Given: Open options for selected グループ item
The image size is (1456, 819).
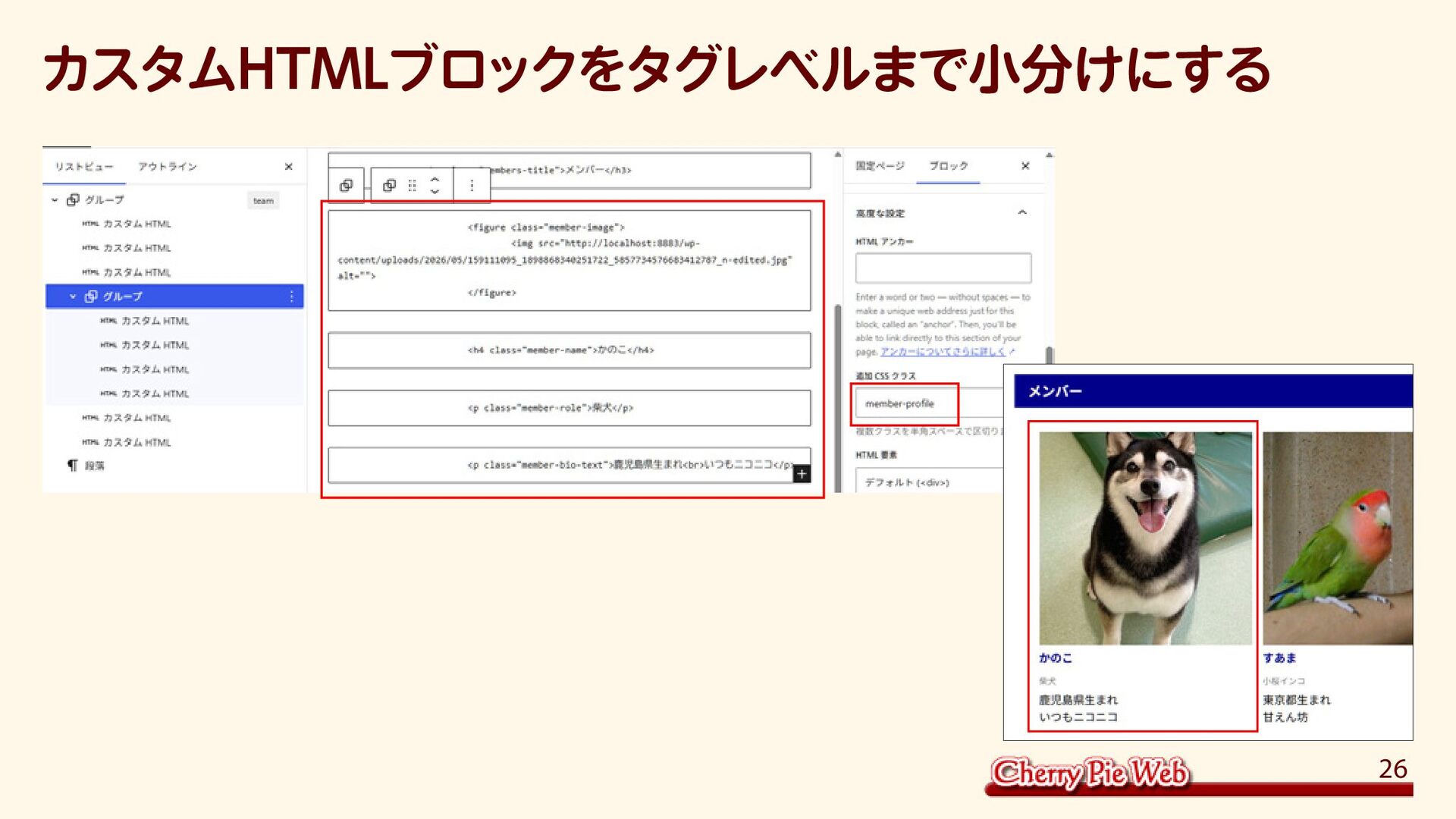Looking at the screenshot, I should [x=291, y=297].
